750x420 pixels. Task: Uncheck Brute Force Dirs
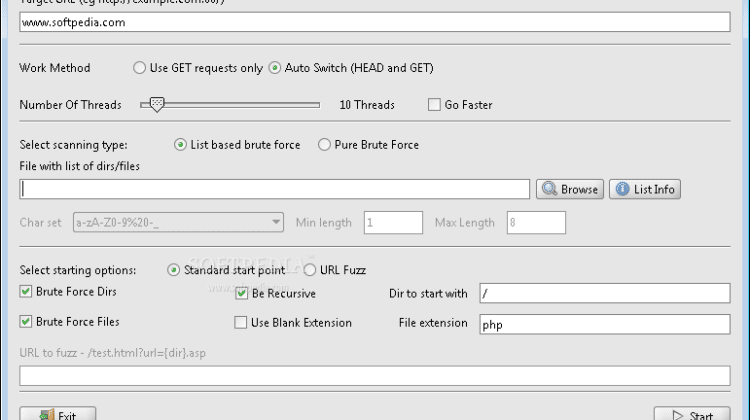26,291
